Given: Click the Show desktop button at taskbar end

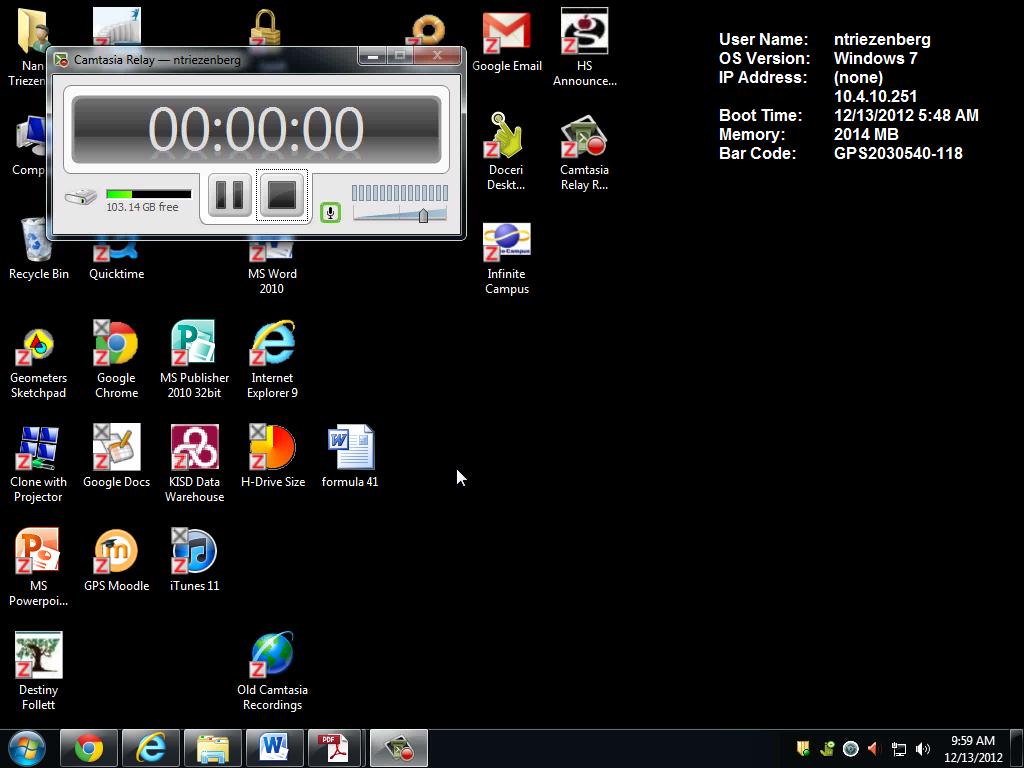Looking at the screenshot, I should (x=1017, y=748).
